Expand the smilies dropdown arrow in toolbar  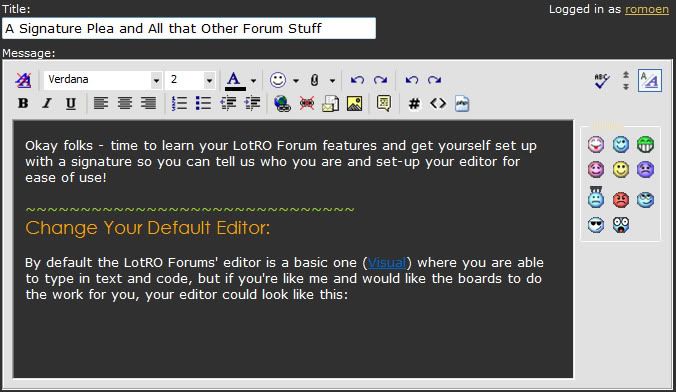pyautogui.click(x=296, y=81)
